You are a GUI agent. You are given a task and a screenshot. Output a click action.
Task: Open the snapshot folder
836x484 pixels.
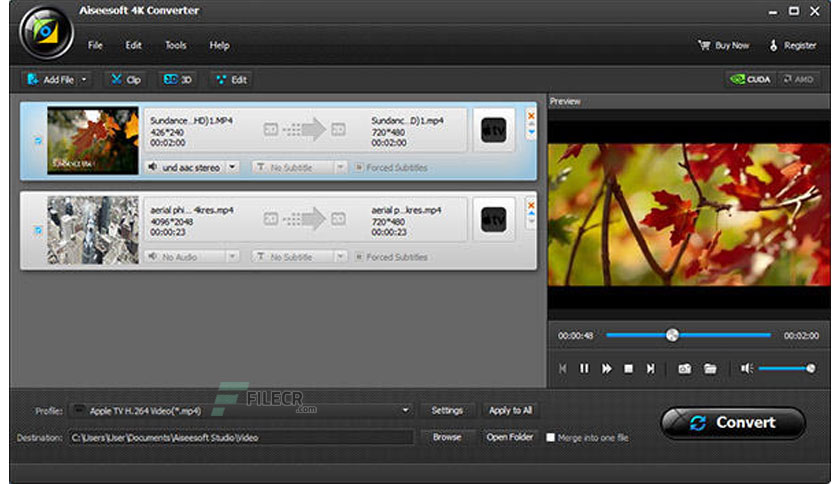(x=710, y=368)
